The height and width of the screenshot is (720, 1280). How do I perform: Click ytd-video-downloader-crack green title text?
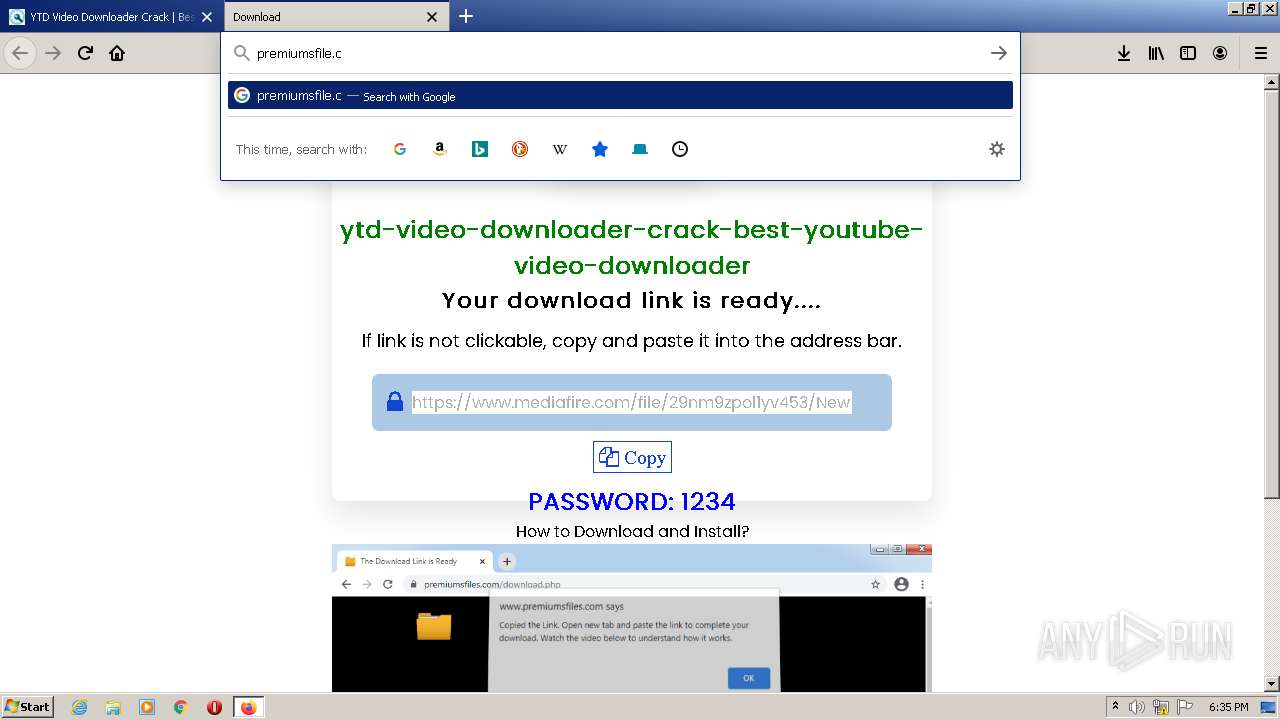[x=631, y=247]
